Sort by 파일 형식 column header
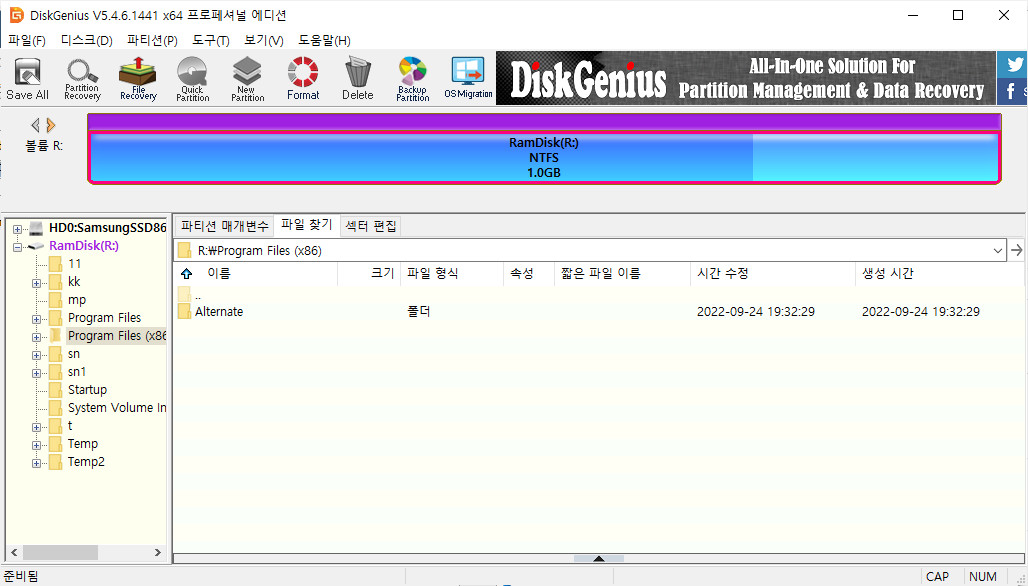The image size is (1028, 586). click(452, 273)
